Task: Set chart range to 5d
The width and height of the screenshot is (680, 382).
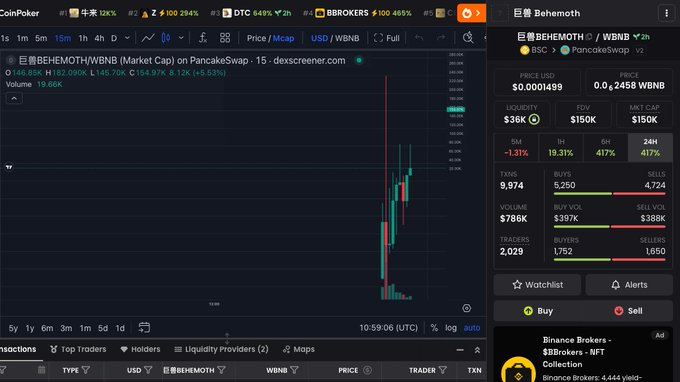Action: (103, 328)
